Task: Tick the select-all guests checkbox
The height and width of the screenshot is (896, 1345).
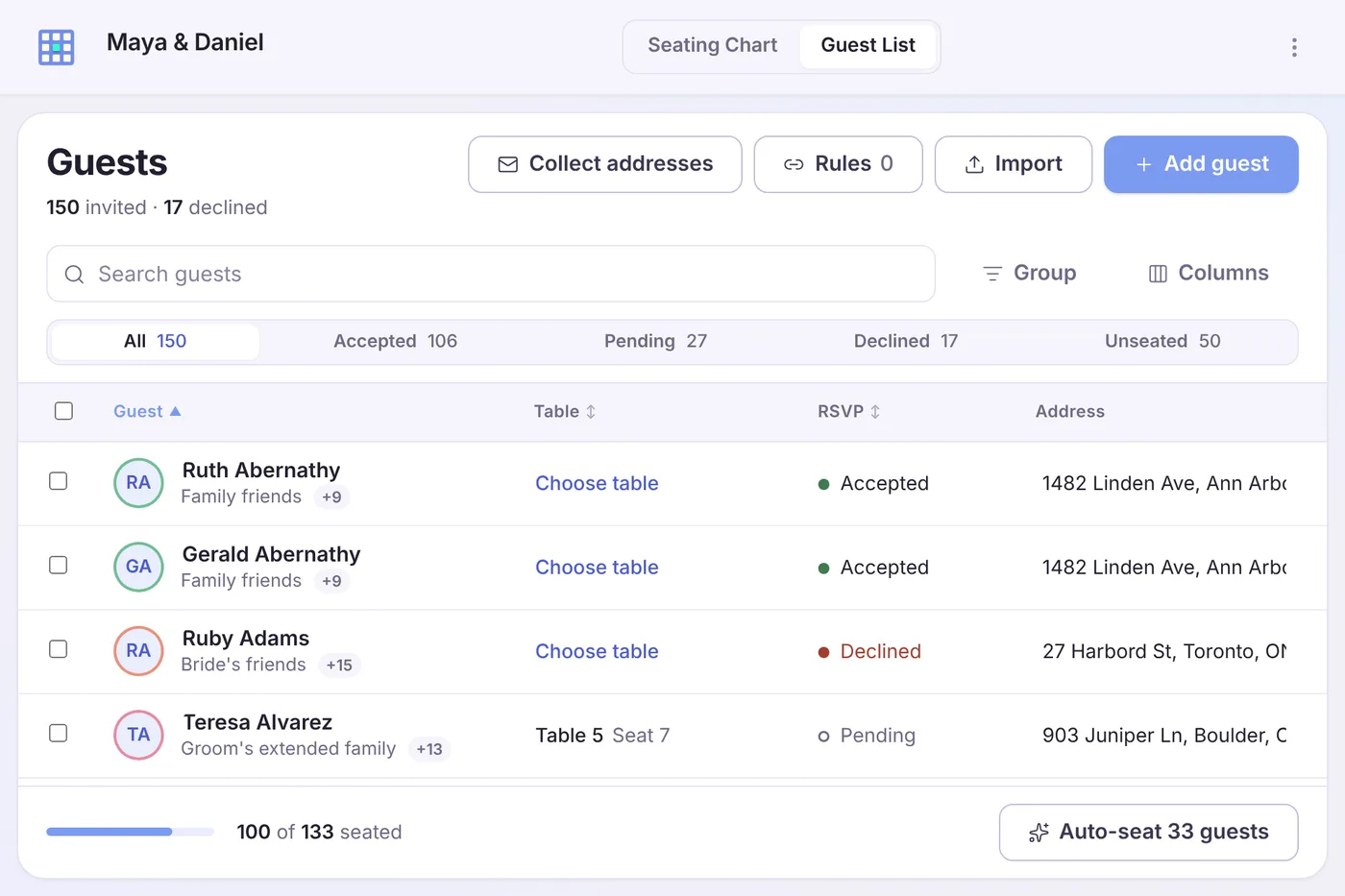Action: [64, 411]
